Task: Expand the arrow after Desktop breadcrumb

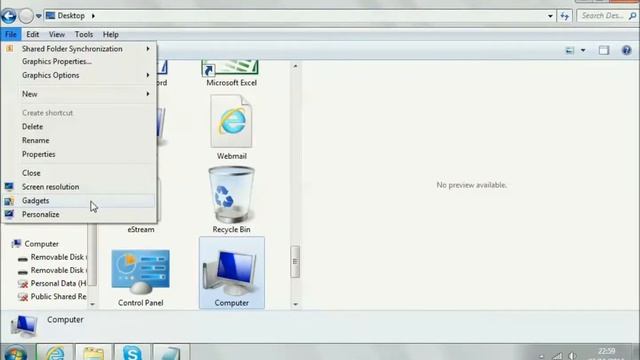Action: click(x=93, y=16)
